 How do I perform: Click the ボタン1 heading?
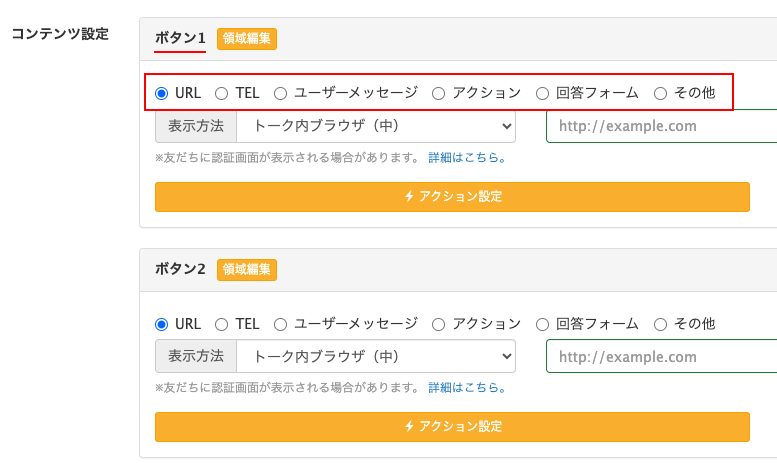[180, 38]
